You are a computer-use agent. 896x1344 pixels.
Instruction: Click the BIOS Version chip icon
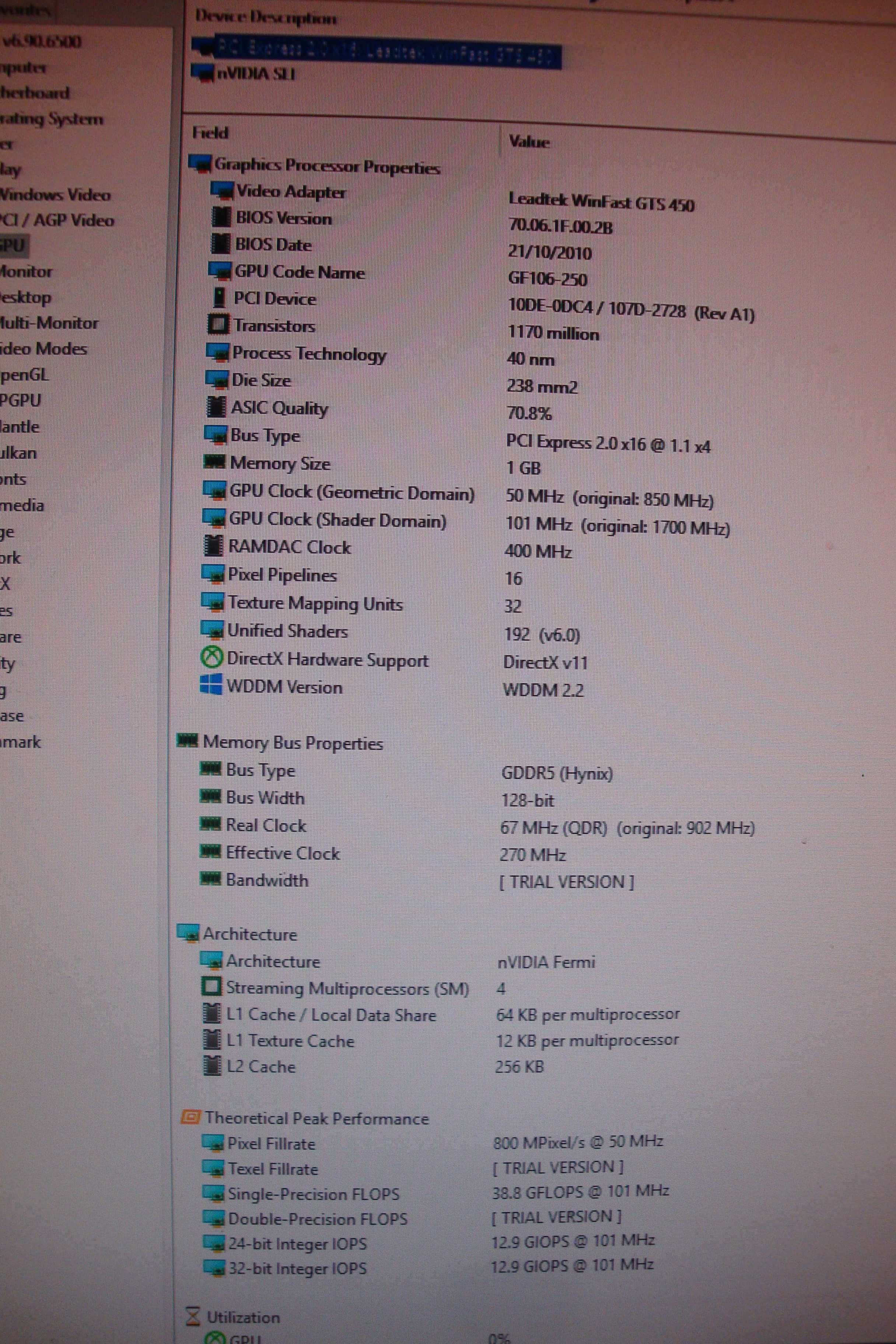click(x=221, y=217)
